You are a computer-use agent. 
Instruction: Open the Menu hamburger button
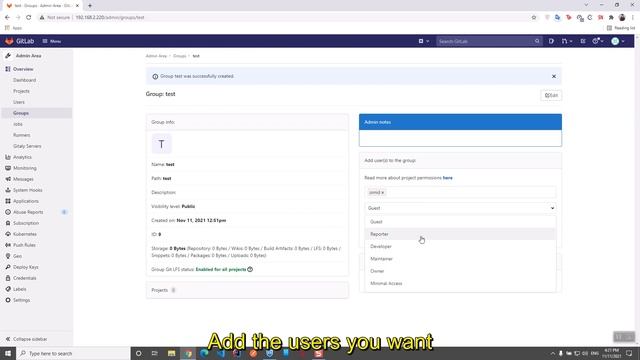coord(51,41)
